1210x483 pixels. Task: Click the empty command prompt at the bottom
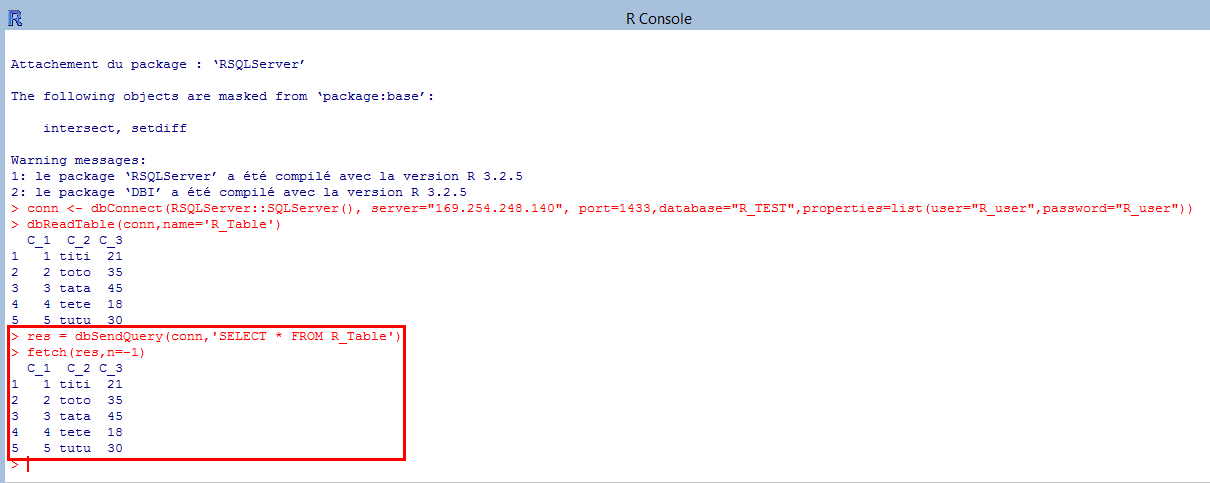coord(20,465)
